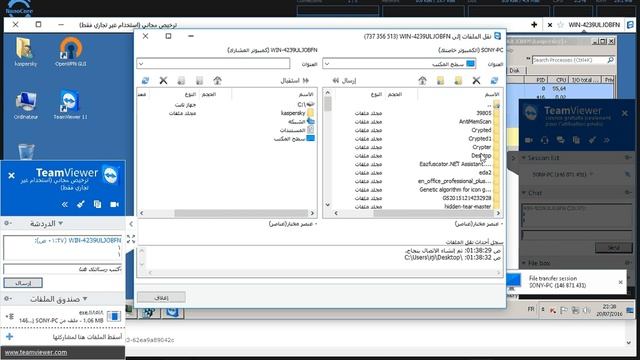Select the en_office_professional_plus folder
This screenshot has width=640, height=360.
point(454,181)
